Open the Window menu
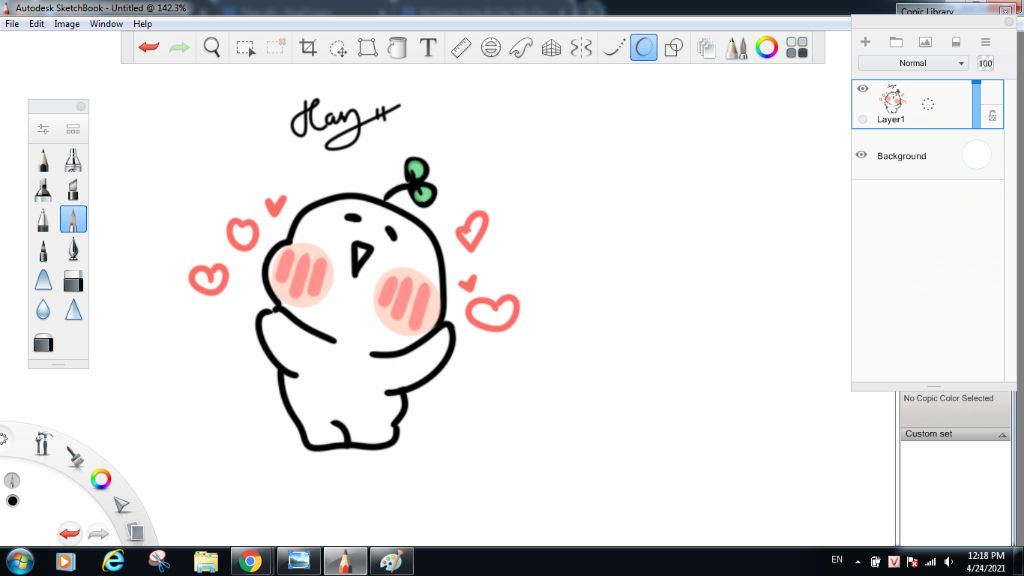Image resolution: width=1024 pixels, height=576 pixels. (x=106, y=24)
